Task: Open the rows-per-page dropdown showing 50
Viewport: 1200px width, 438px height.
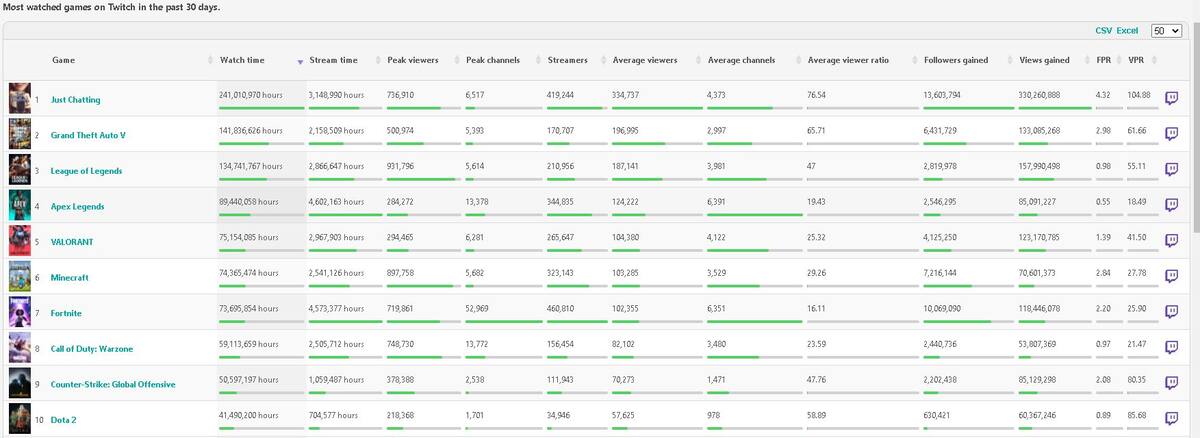Action: click(1166, 30)
